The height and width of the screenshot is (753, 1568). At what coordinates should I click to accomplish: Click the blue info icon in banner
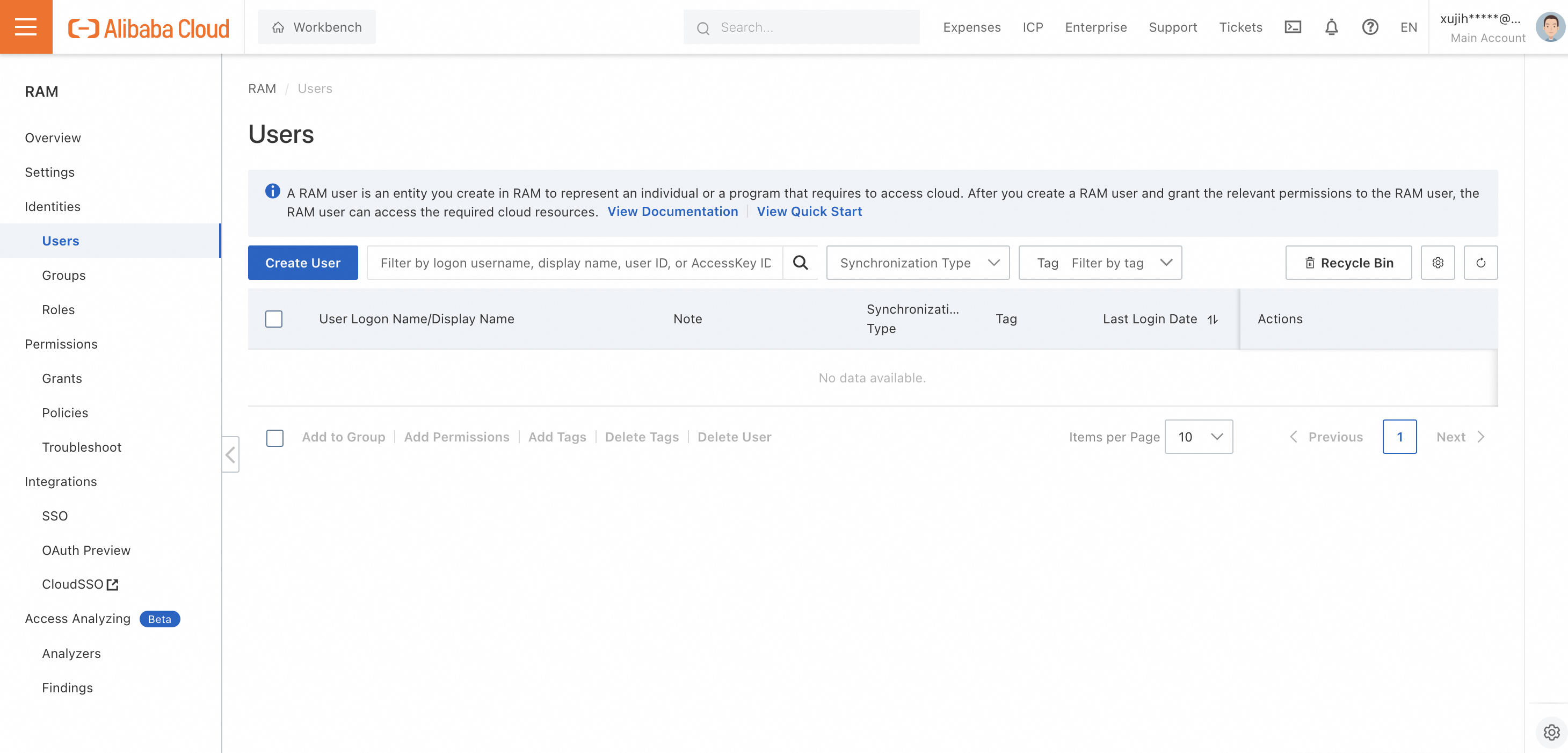coord(272,191)
